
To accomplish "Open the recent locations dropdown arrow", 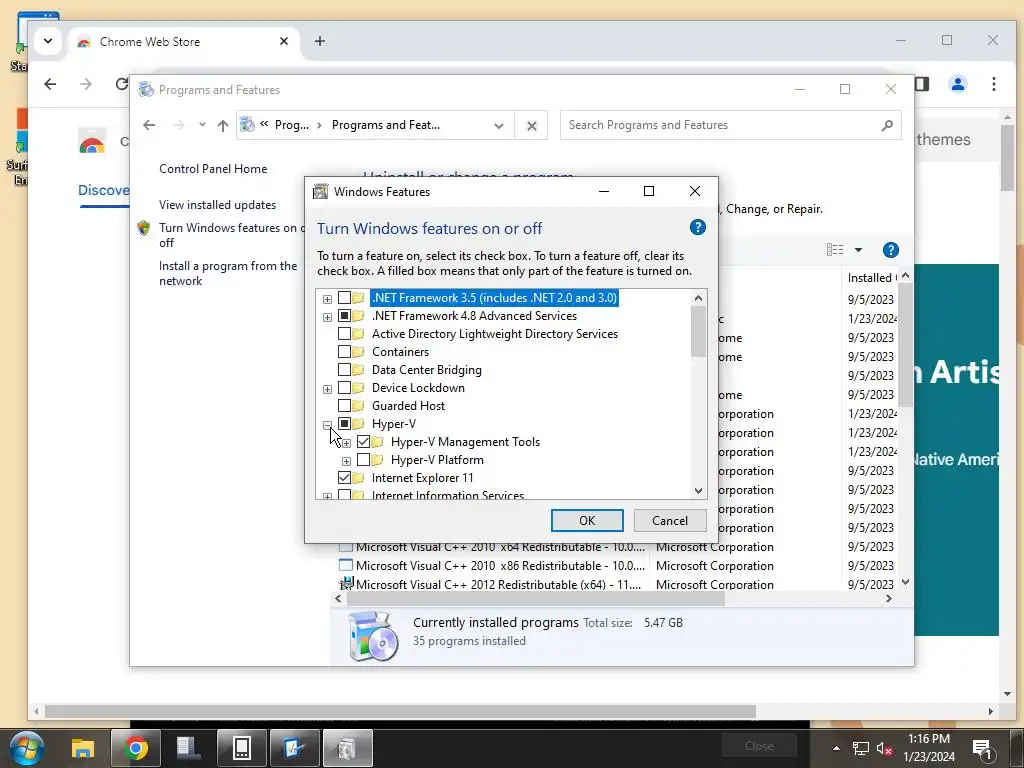I will click(x=202, y=125).
